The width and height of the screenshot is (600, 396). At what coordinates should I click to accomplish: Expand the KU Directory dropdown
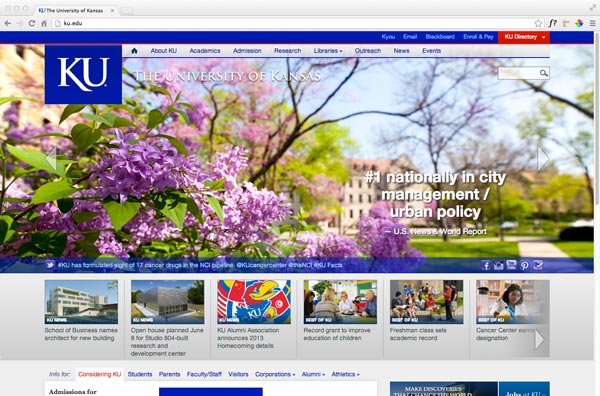[x=524, y=37]
